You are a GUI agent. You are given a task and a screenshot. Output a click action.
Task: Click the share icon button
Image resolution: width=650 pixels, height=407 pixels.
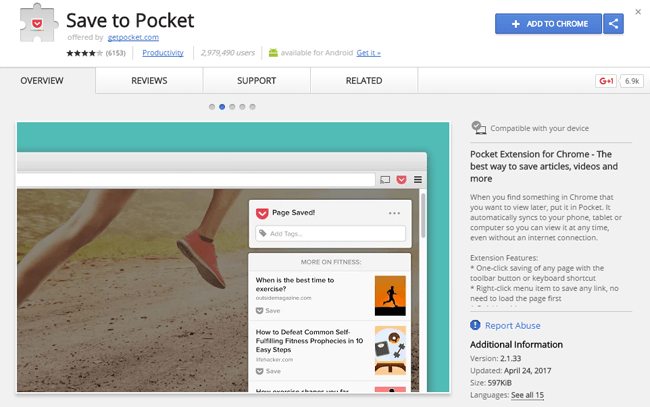point(614,24)
